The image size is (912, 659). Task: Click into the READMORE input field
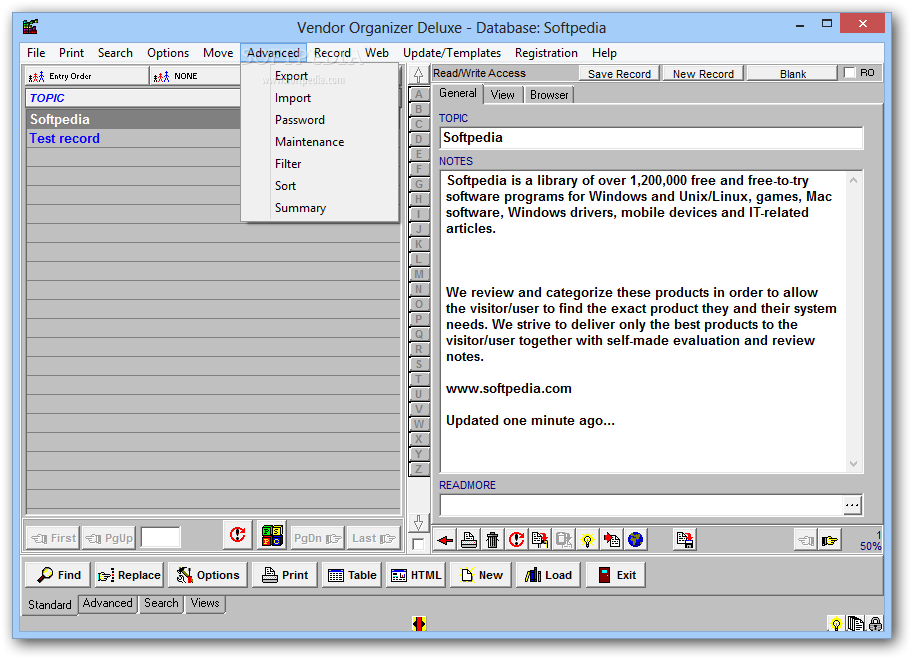click(642, 505)
